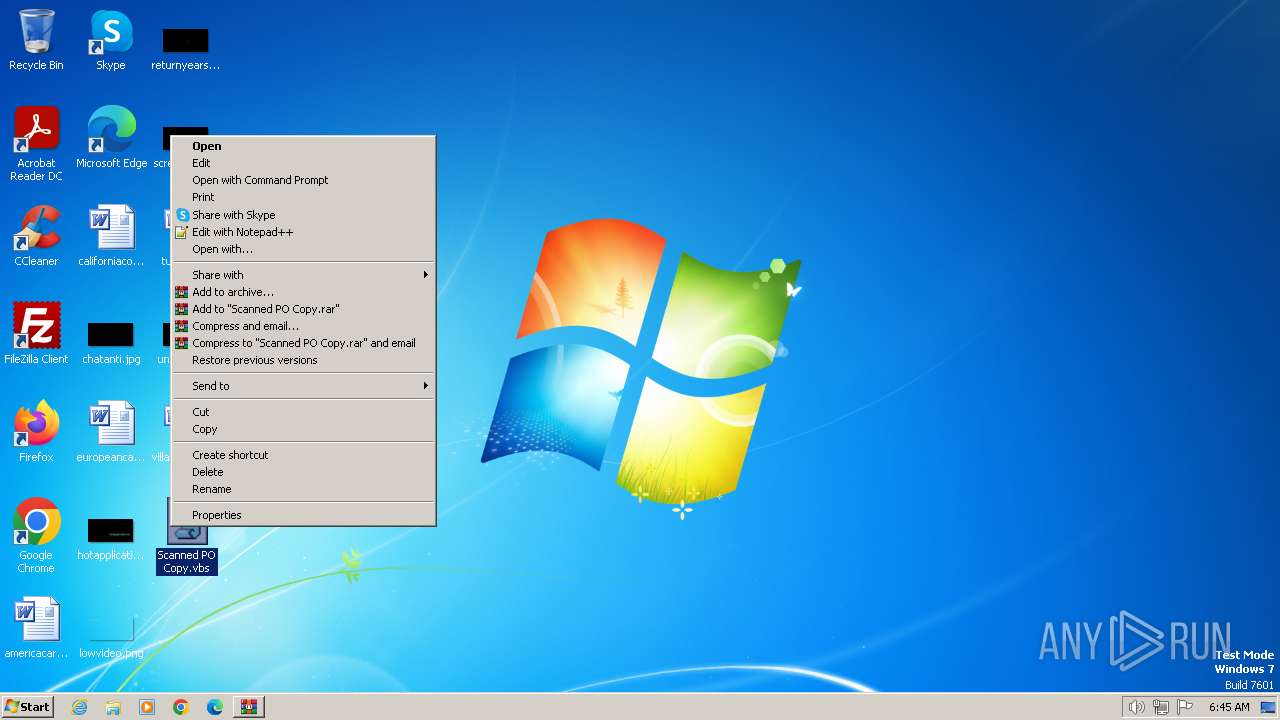Select Share with Skype
Image resolution: width=1280 pixels, height=720 pixels.
pyautogui.click(x=304, y=215)
